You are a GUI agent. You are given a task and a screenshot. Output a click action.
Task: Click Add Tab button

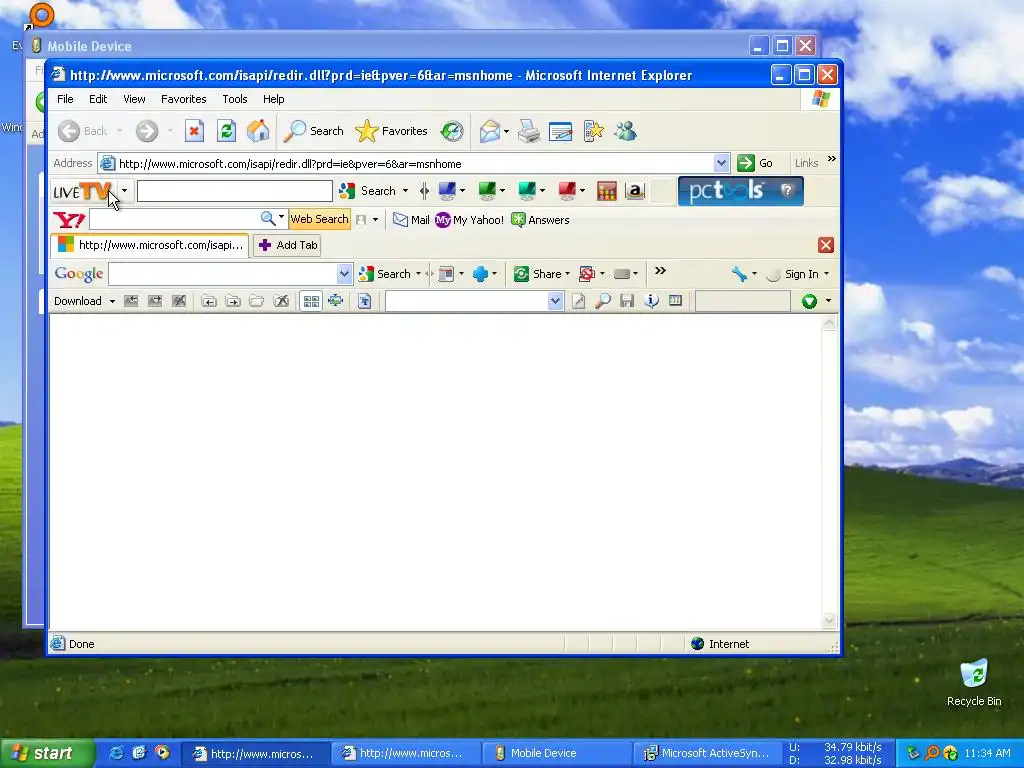[x=287, y=245]
